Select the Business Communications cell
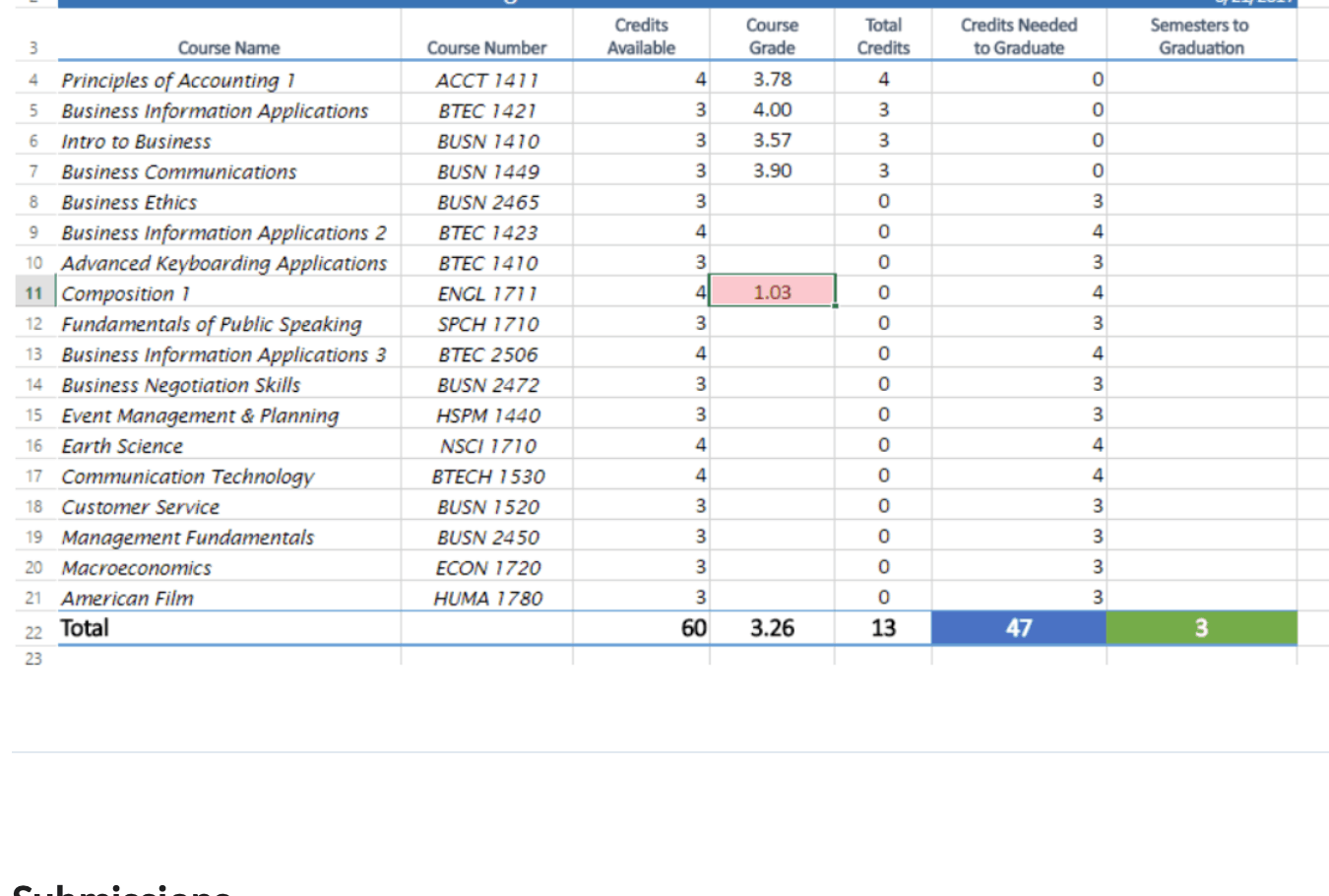This screenshot has width=1329, height=896. 228,170
